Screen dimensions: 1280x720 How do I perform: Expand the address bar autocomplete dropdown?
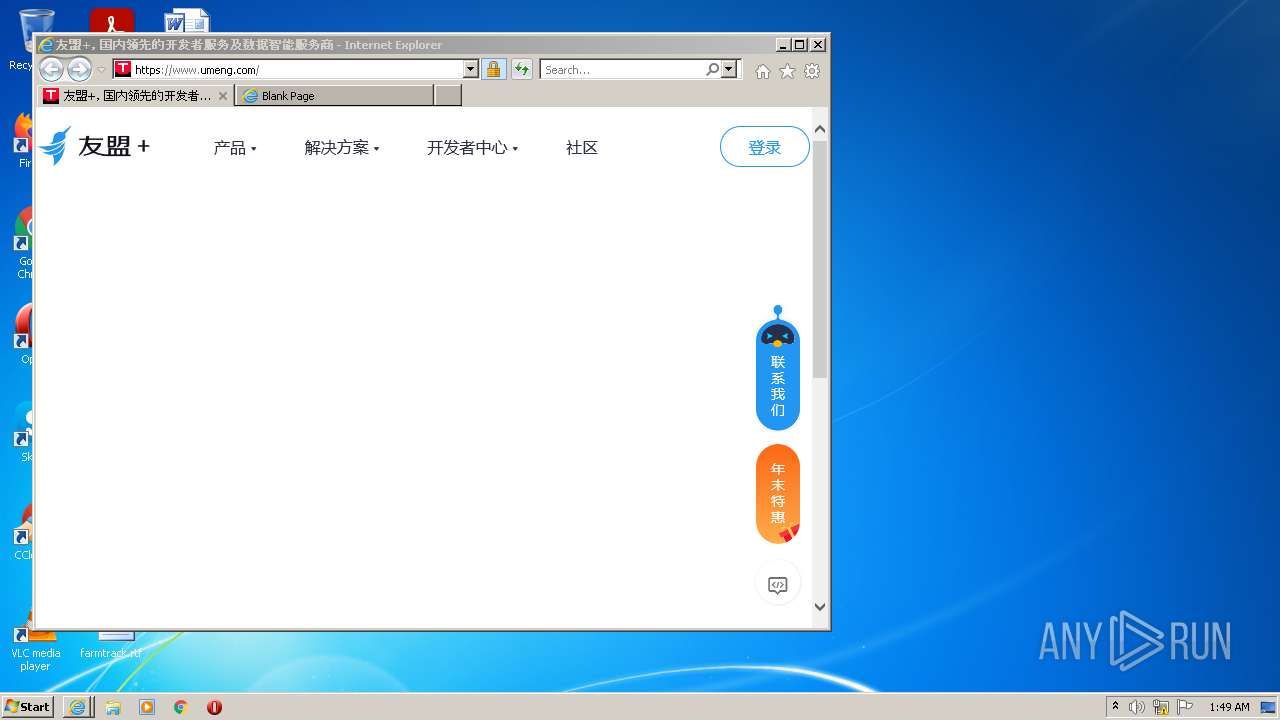[x=471, y=69]
